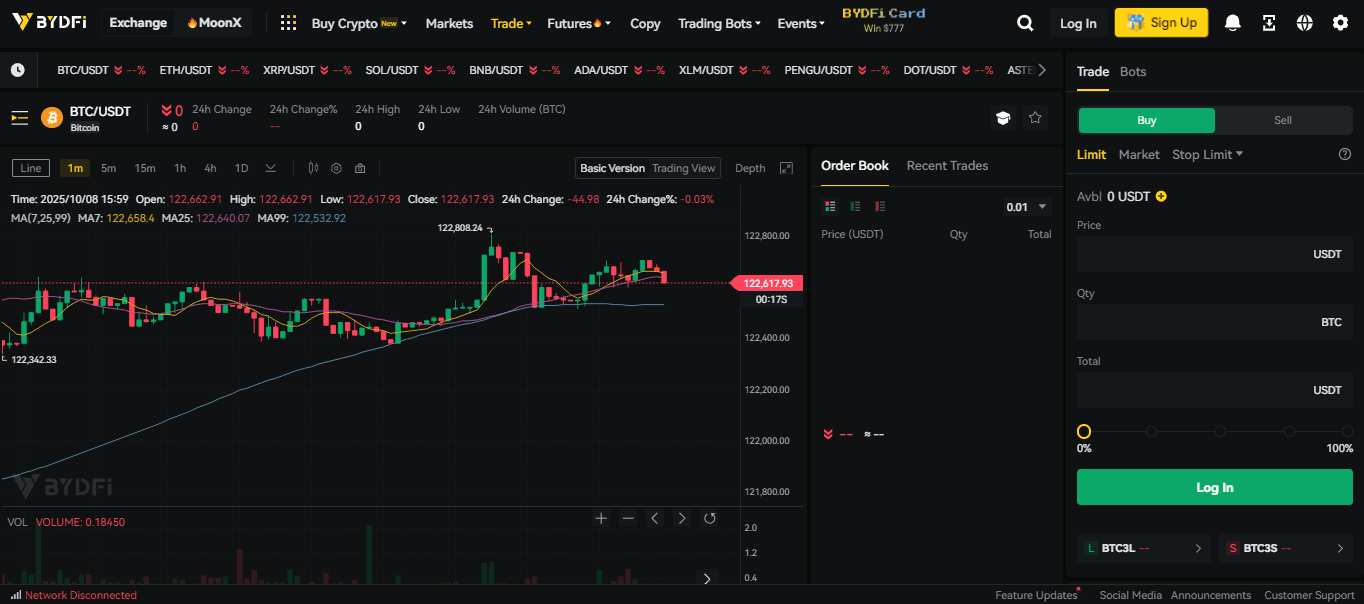This screenshot has height=604, width=1364.
Task: Open the notifications bell icon
Action: click(x=1233, y=23)
